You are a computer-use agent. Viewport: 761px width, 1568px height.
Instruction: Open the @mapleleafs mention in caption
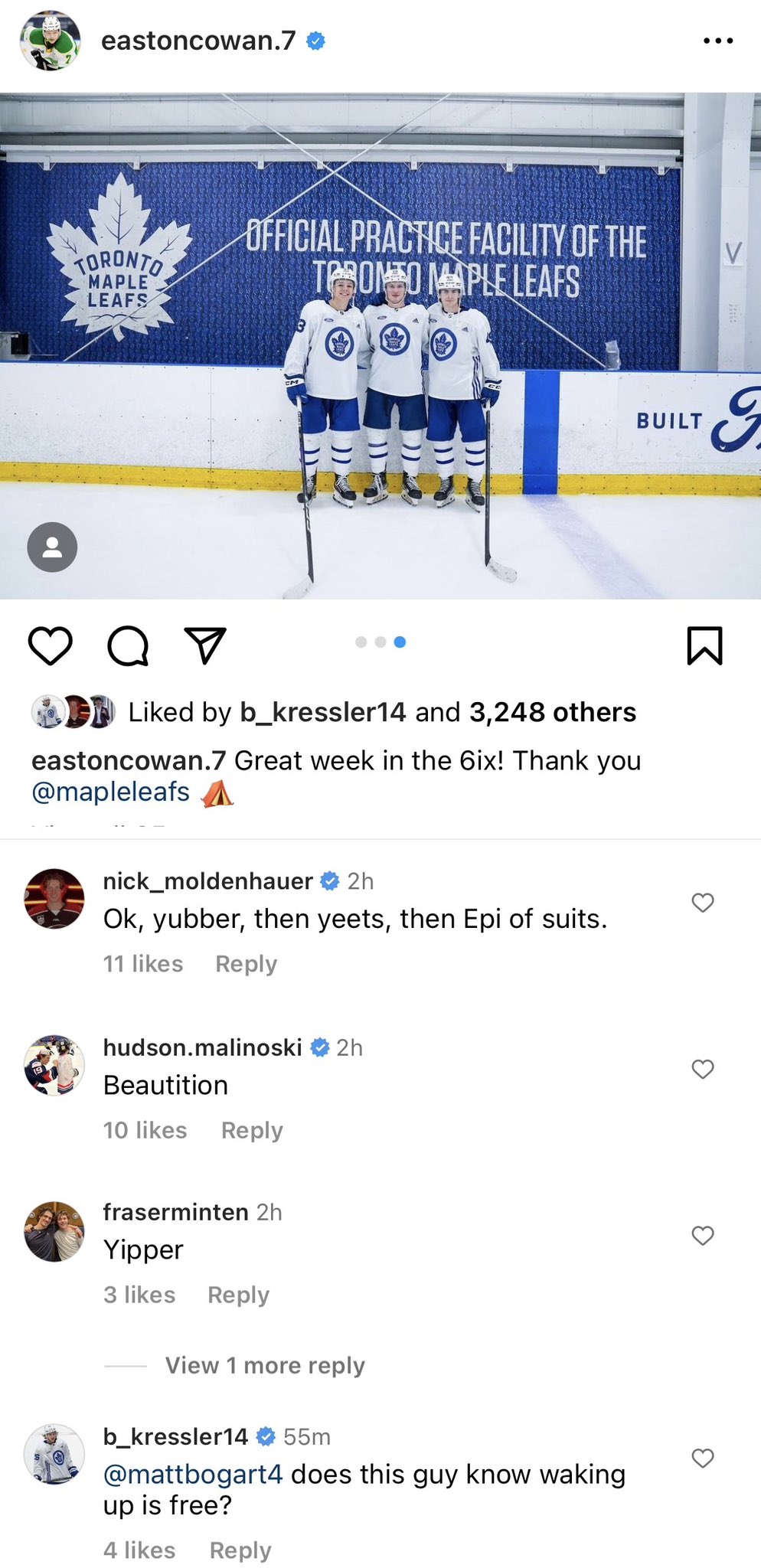click(x=111, y=792)
